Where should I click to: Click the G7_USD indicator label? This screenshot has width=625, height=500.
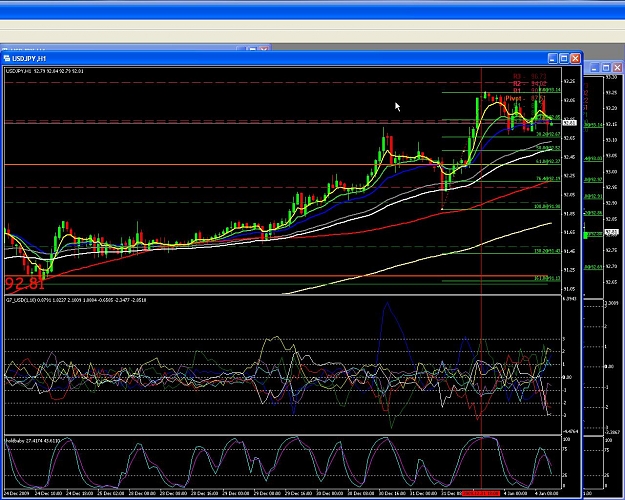[x=76, y=300]
